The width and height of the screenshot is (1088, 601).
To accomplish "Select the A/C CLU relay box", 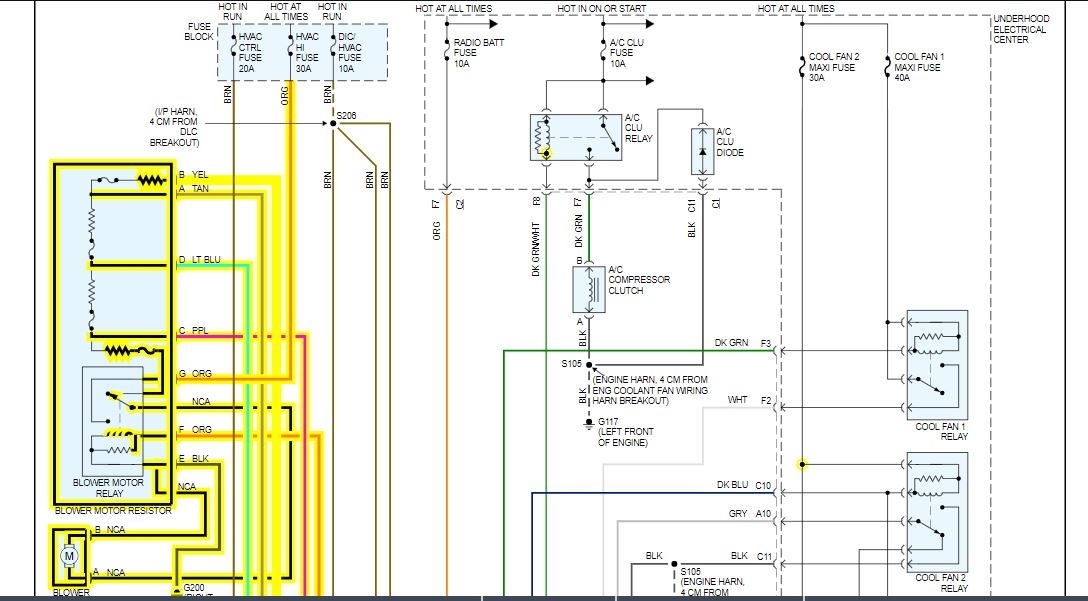I will (576, 137).
